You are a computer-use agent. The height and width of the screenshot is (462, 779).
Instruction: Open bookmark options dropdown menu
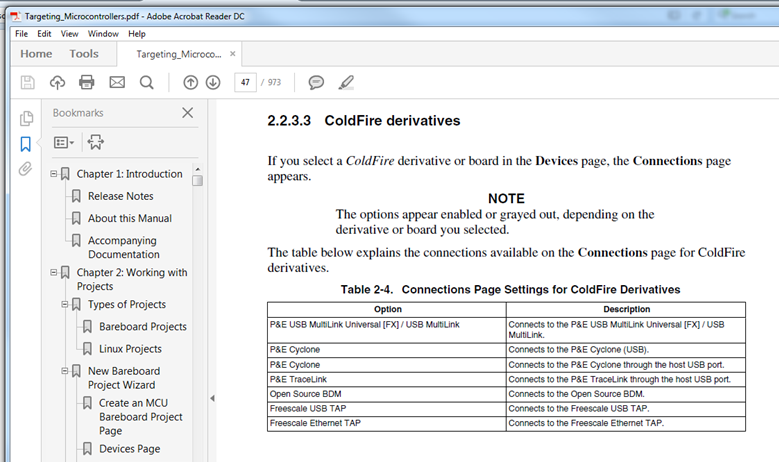pyautogui.click(x=64, y=143)
